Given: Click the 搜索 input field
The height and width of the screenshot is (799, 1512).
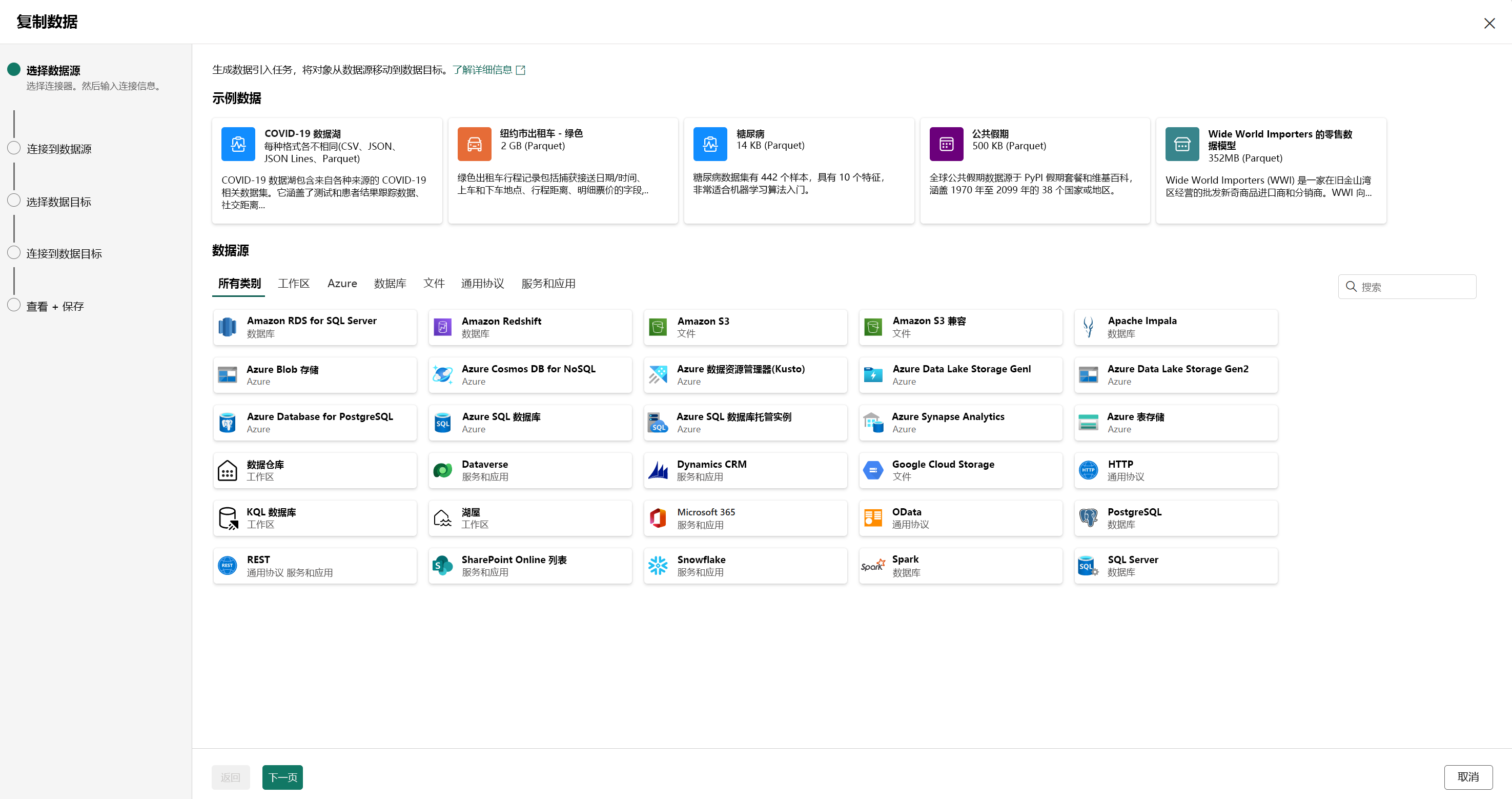Looking at the screenshot, I should [x=1407, y=287].
